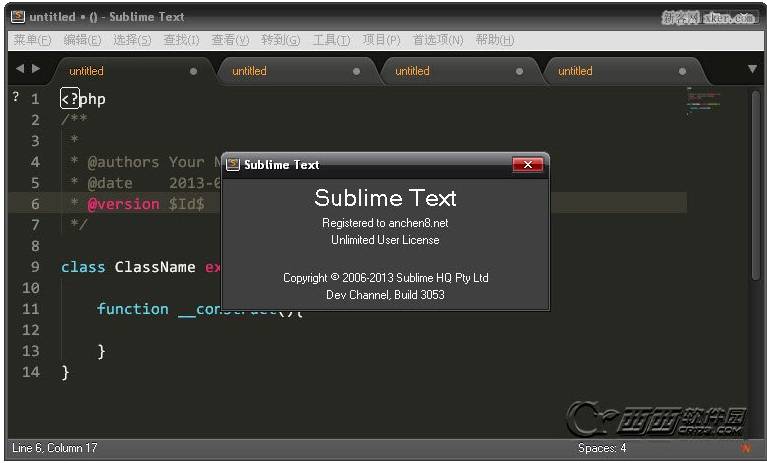The height and width of the screenshot is (463, 767).
Task: Click the right tab scroll arrow
Action: tap(36, 68)
